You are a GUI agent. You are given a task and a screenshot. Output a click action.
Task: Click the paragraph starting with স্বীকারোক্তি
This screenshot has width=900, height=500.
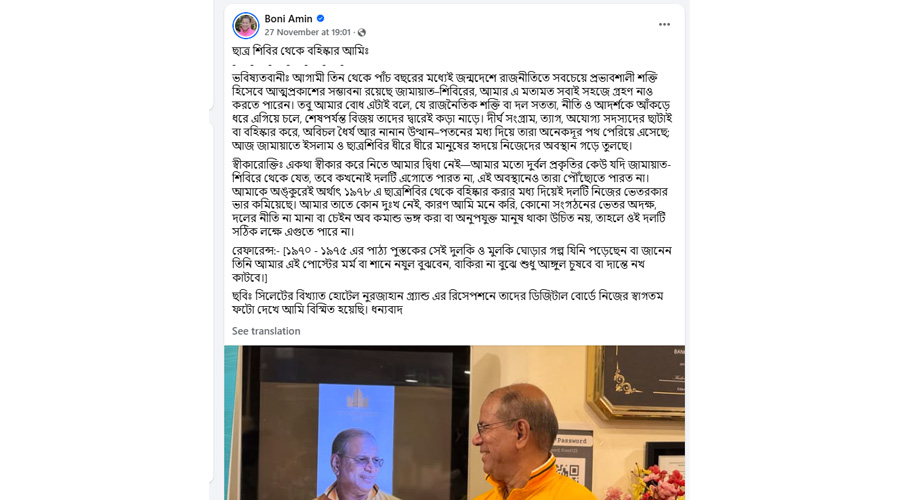point(452,198)
